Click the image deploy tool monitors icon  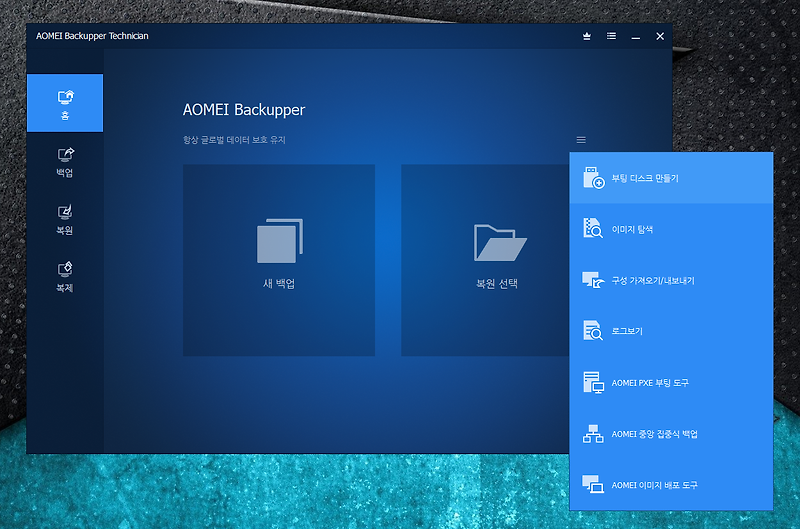coord(593,484)
